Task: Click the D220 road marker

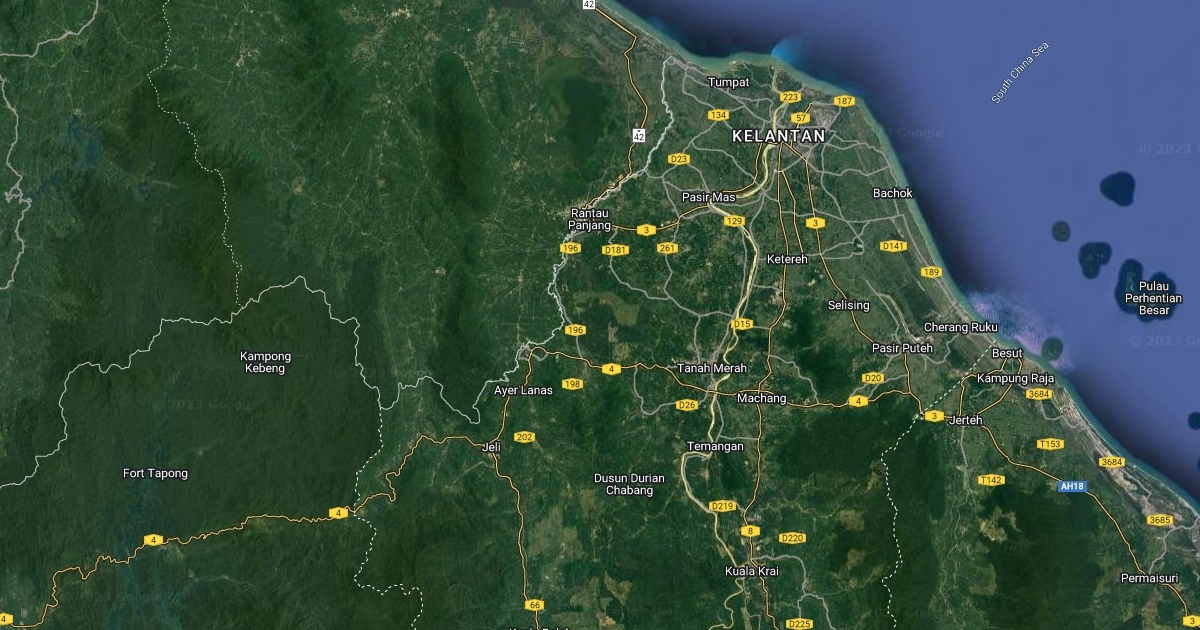Action: [x=792, y=538]
